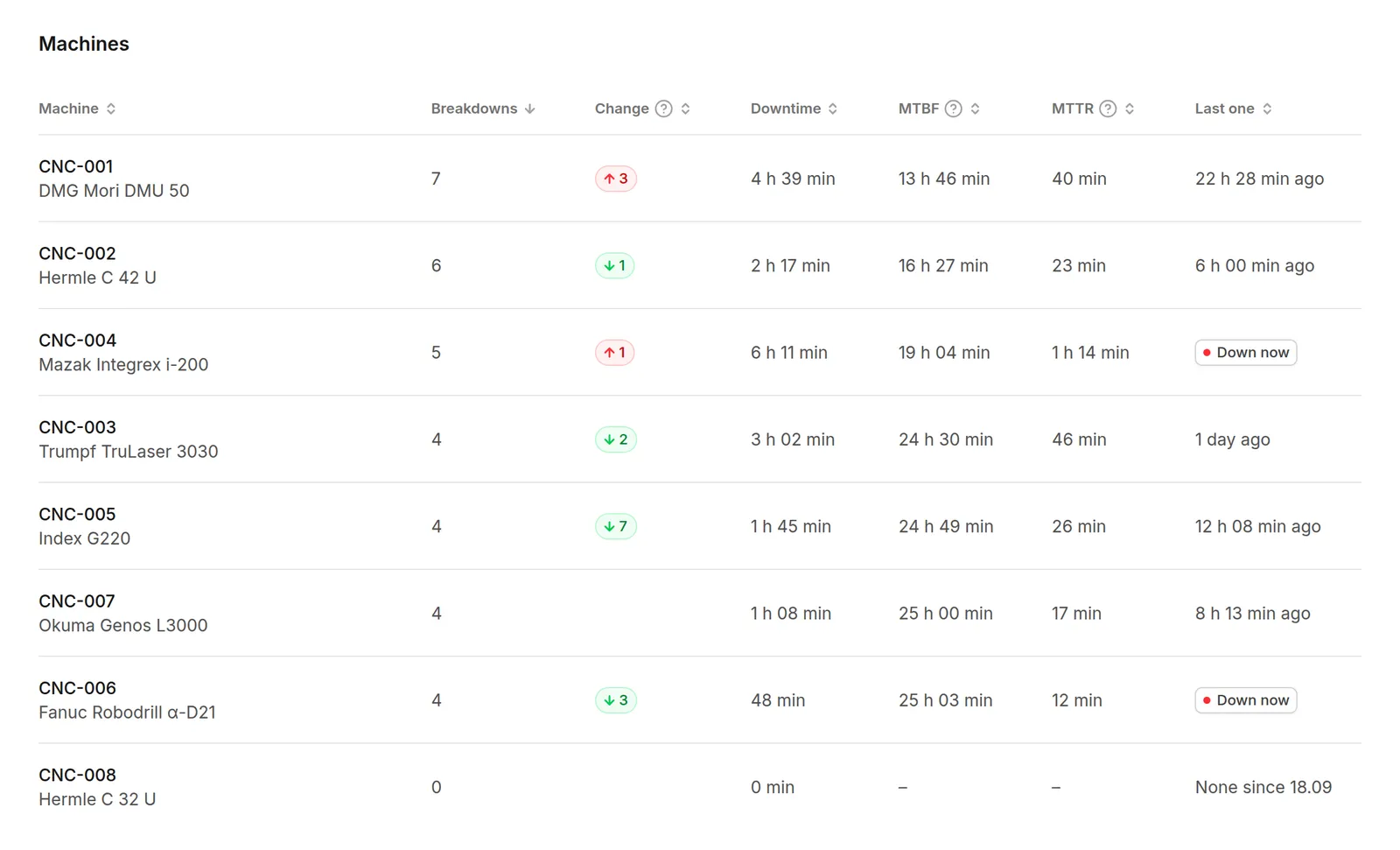Image resolution: width=1400 pixels, height=850 pixels.
Task: Click None since 18.09 for CNC-008
Action: pyautogui.click(x=1263, y=787)
